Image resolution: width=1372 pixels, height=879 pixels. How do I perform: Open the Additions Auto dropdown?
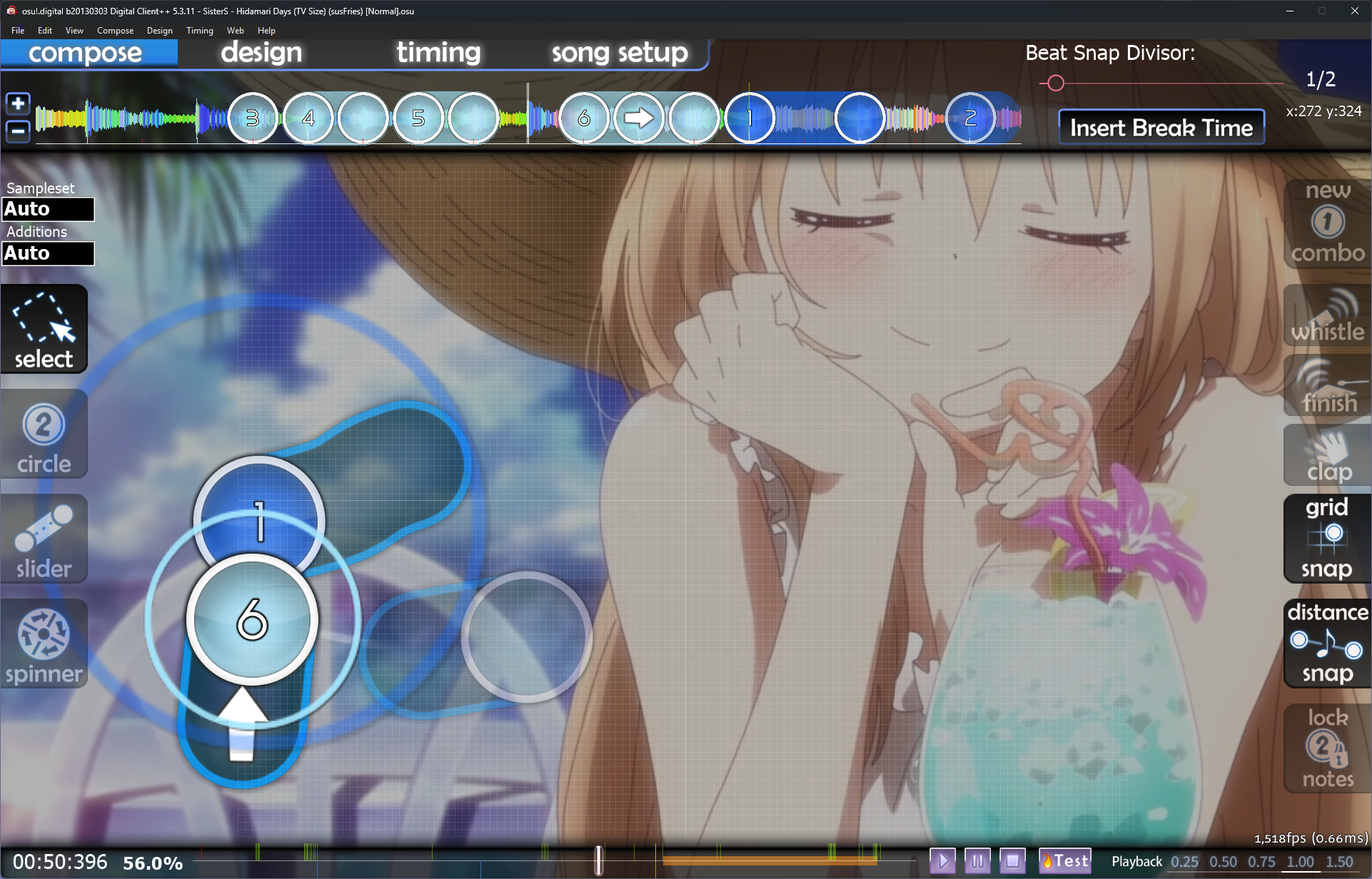[x=48, y=253]
